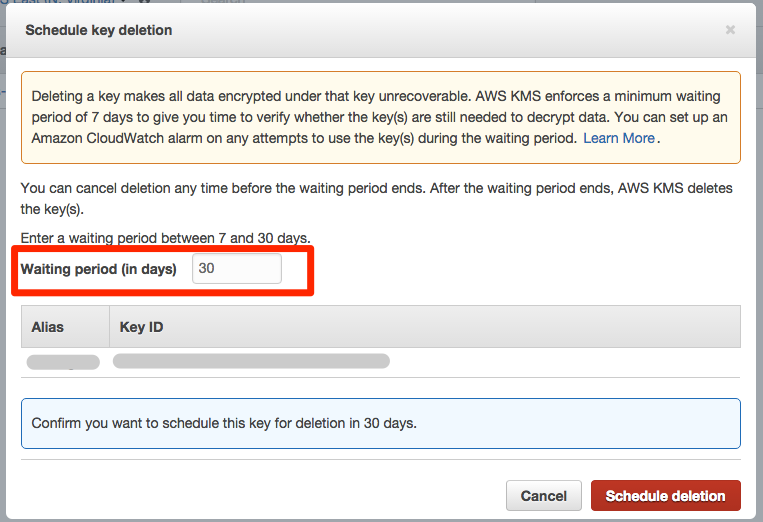Confirm with the Schedule deletion button
Viewport: 763px width, 522px height.
(x=665, y=496)
